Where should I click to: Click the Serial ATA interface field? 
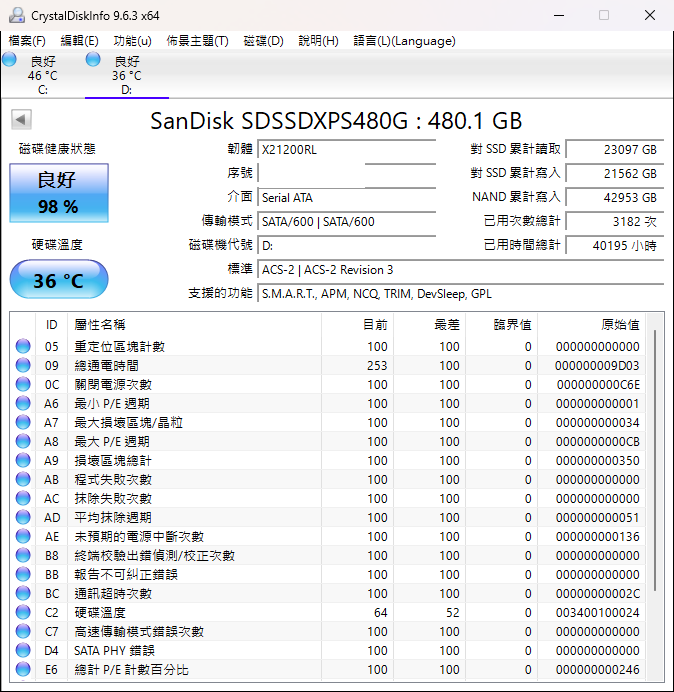(346, 197)
